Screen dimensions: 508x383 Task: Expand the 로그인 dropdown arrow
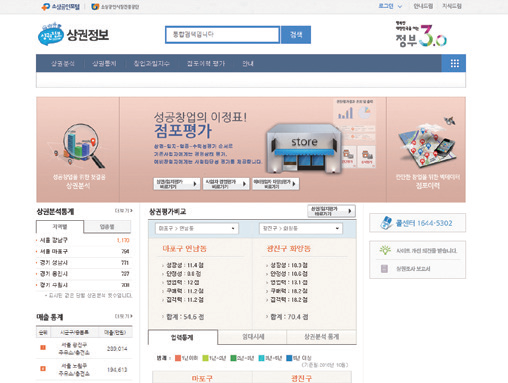tap(400, 7)
